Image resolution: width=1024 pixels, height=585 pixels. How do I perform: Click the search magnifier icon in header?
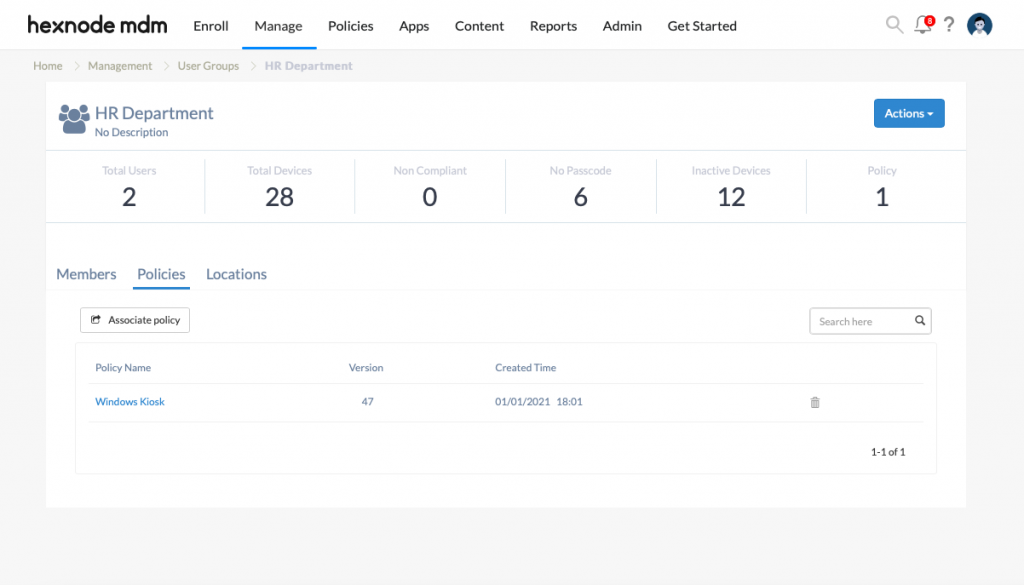click(894, 25)
